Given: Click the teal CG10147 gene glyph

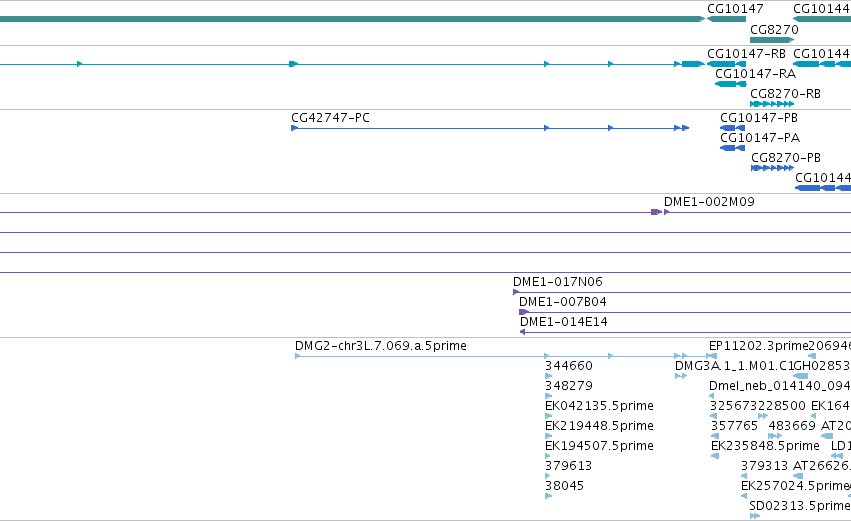Looking at the screenshot, I should 727,19.
